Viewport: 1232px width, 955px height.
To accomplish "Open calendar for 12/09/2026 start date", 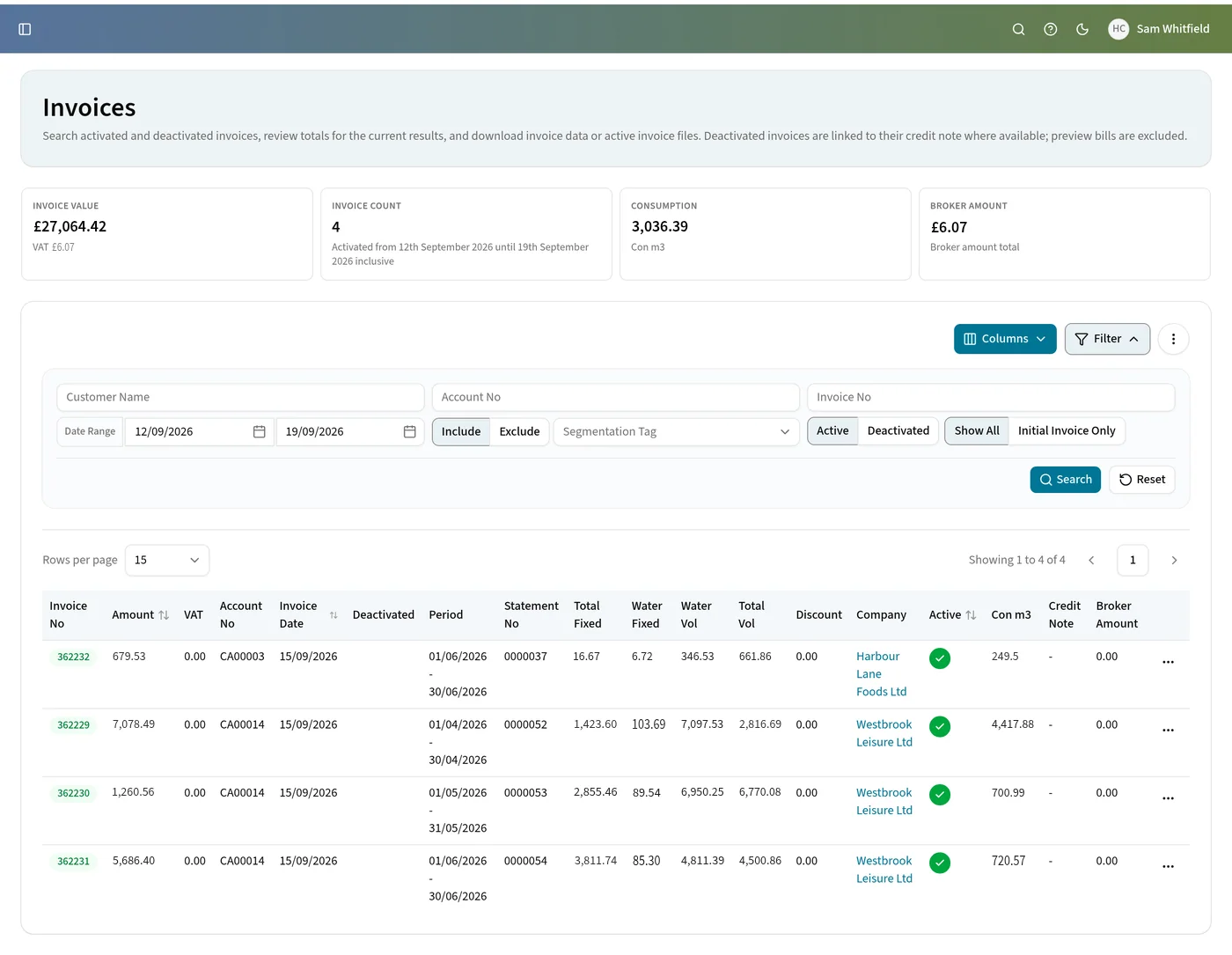I will (x=260, y=431).
